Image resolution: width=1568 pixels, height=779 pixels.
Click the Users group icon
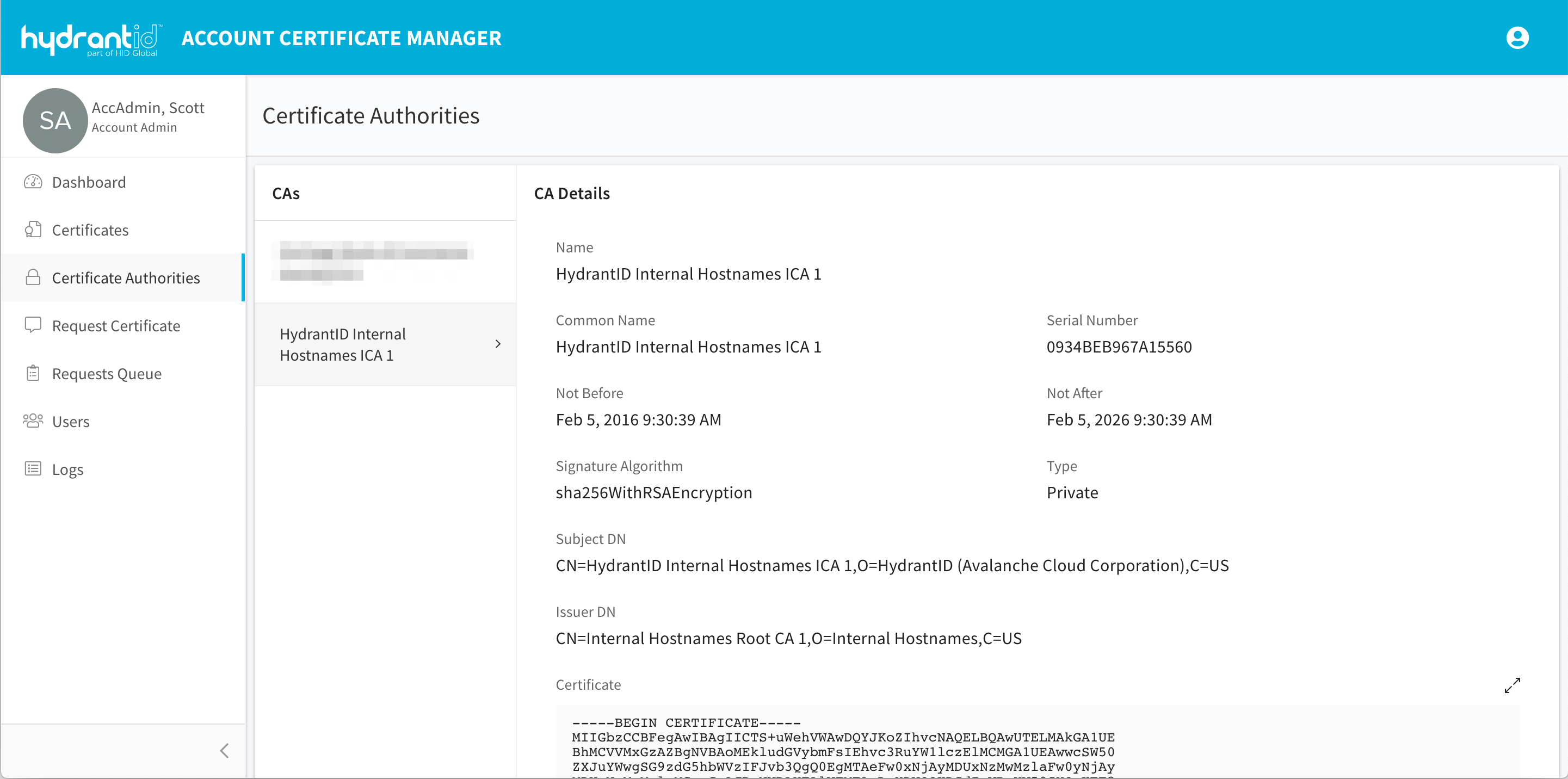click(33, 421)
